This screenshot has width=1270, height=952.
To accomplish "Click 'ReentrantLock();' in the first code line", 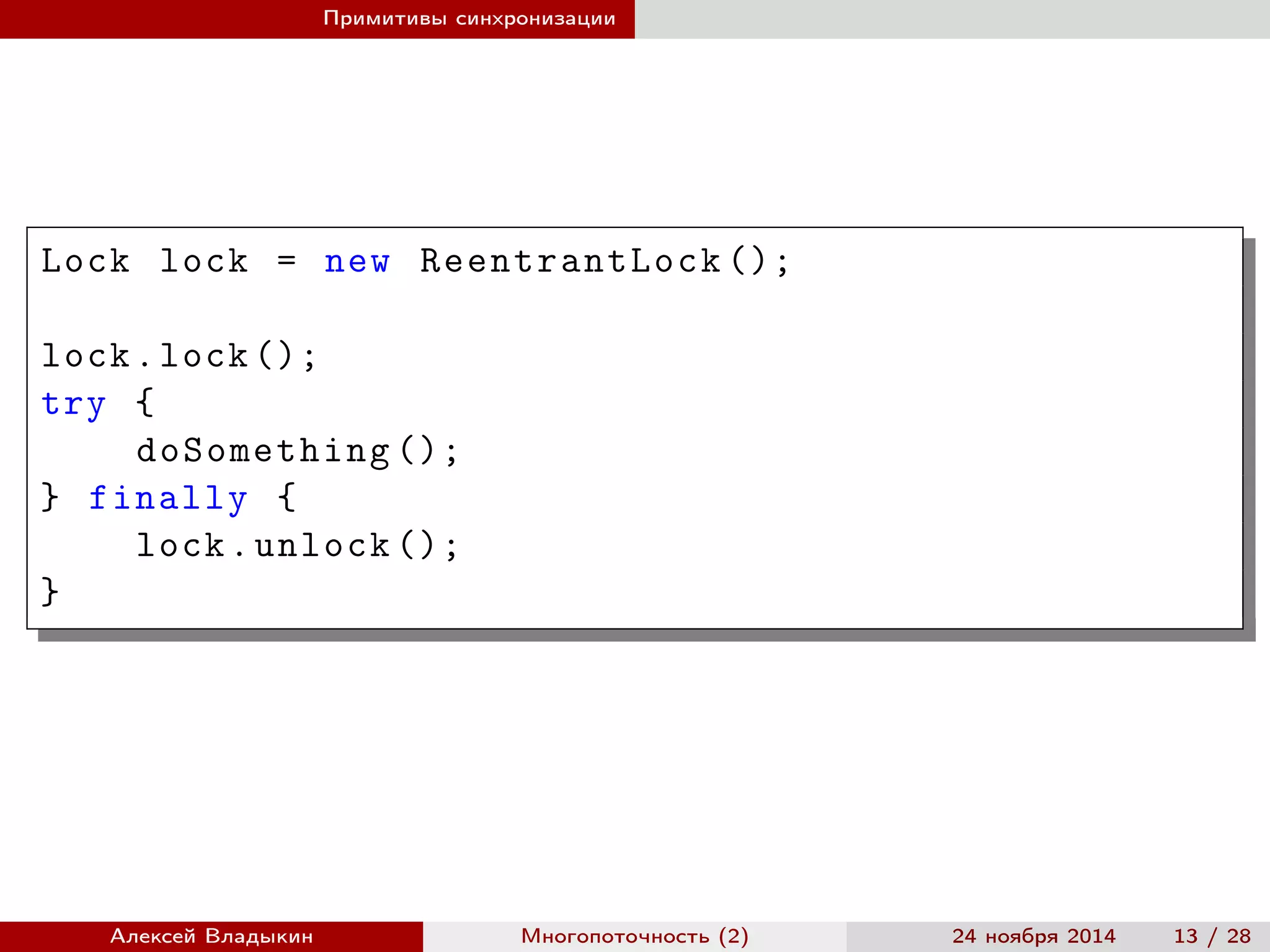I will (605, 261).
